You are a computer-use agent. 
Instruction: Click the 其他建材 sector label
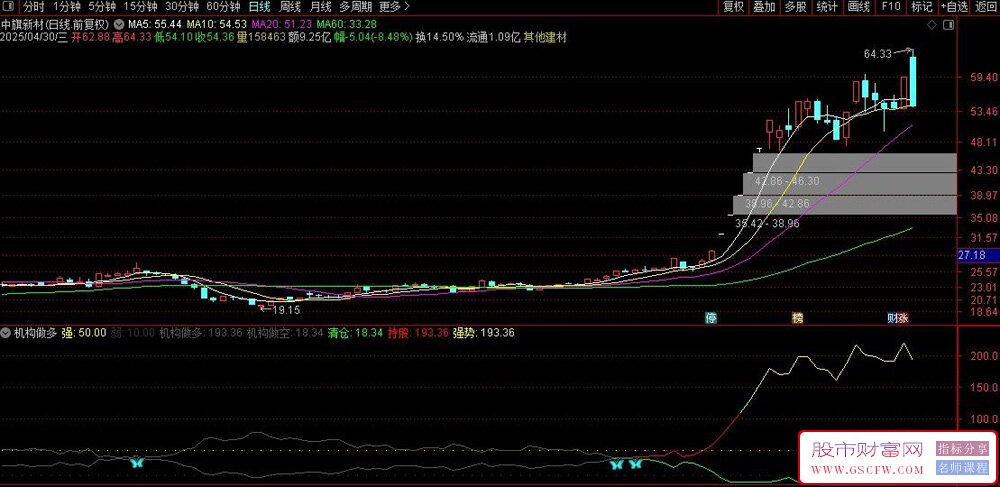coord(545,38)
